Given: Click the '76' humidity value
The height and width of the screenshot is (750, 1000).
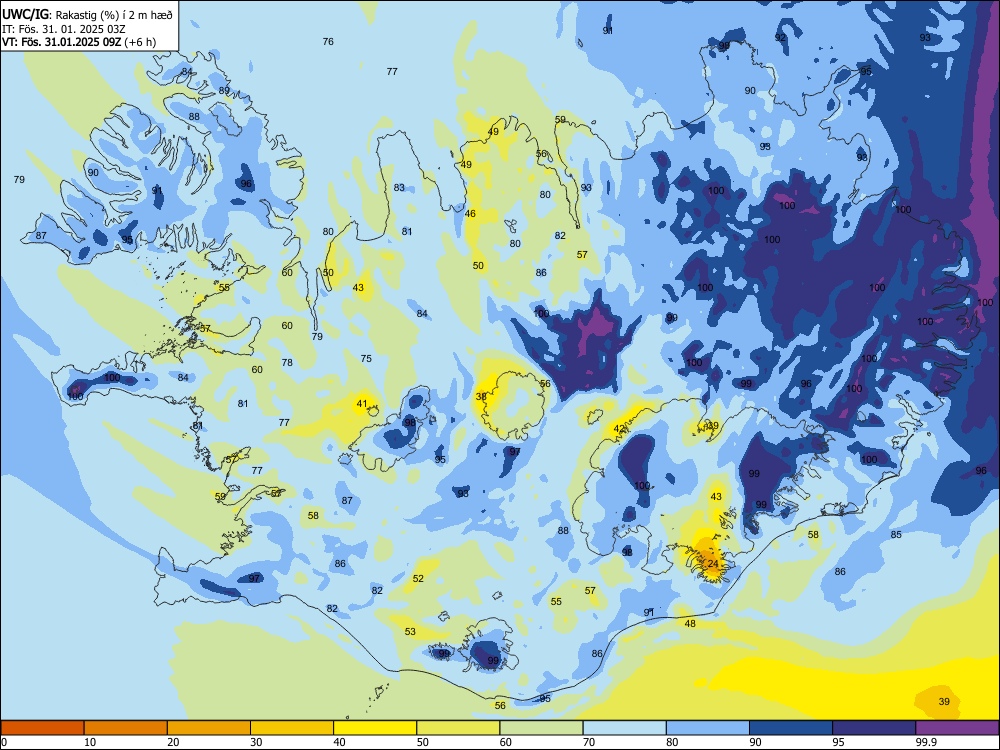Looking at the screenshot, I should pyautogui.click(x=328, y=41).
